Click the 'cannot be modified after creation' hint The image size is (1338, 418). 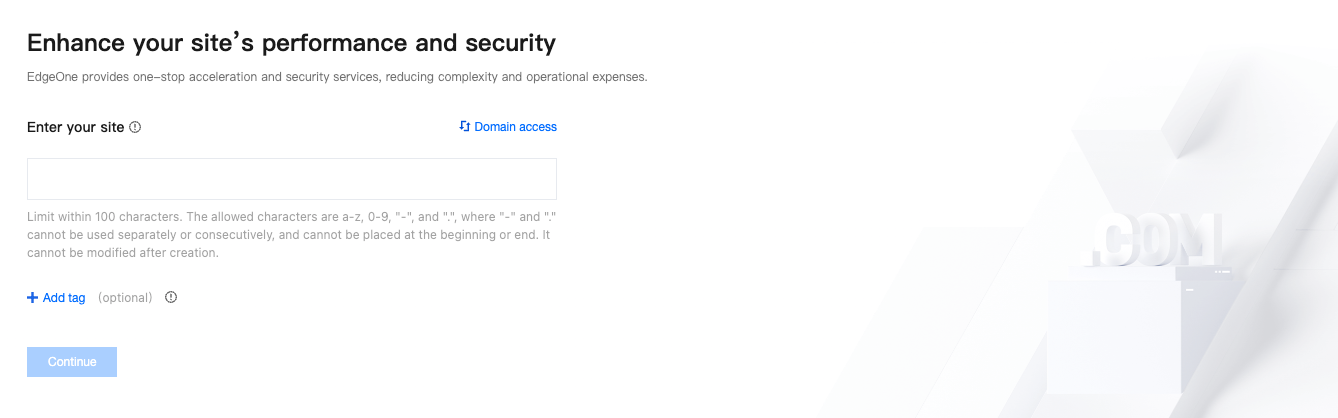pos(122,253)
